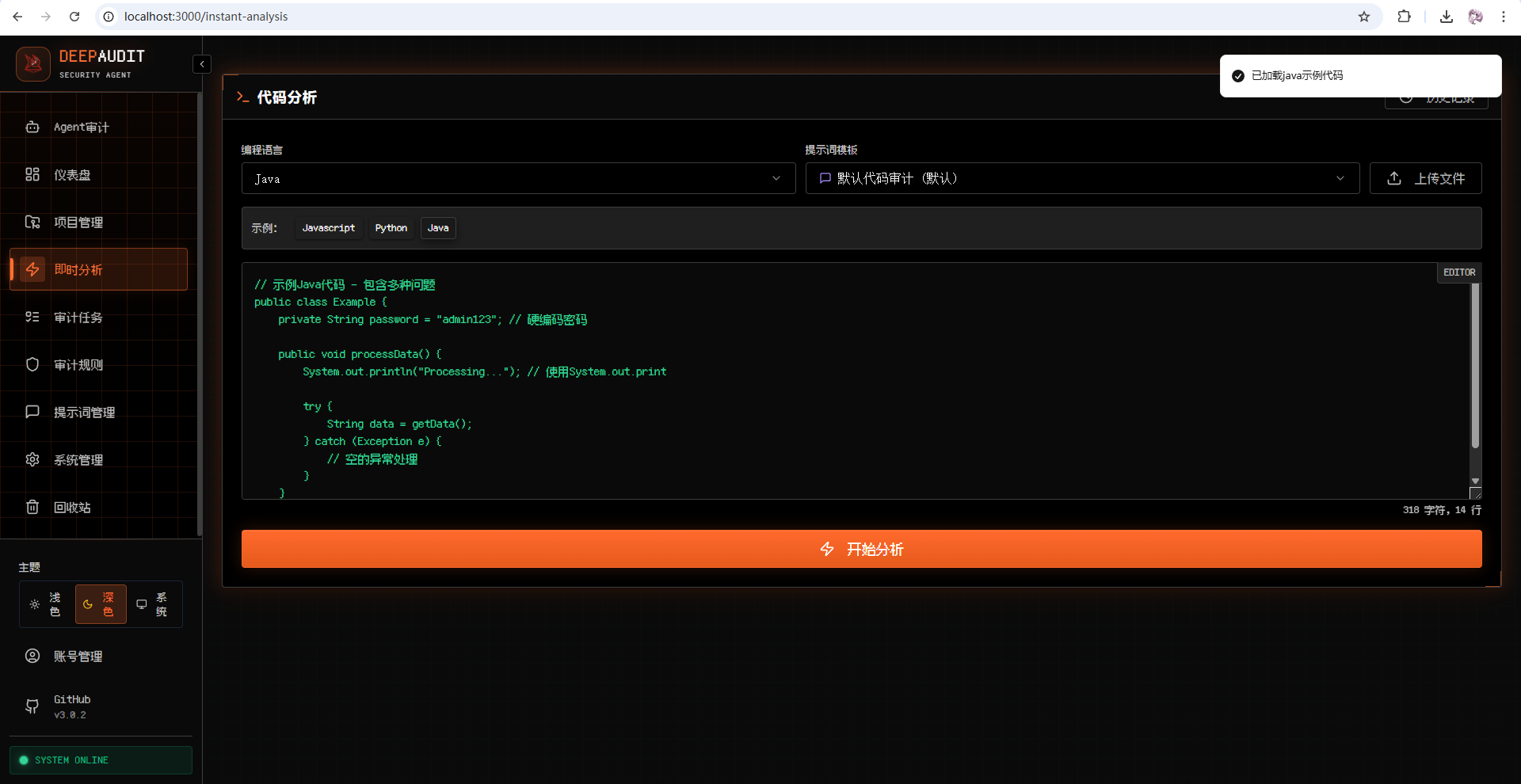Viewport: 1521px width, 784px height.
Task: Click the SYSTEM ONLINE status indicator
Action: tap(101, 760)
